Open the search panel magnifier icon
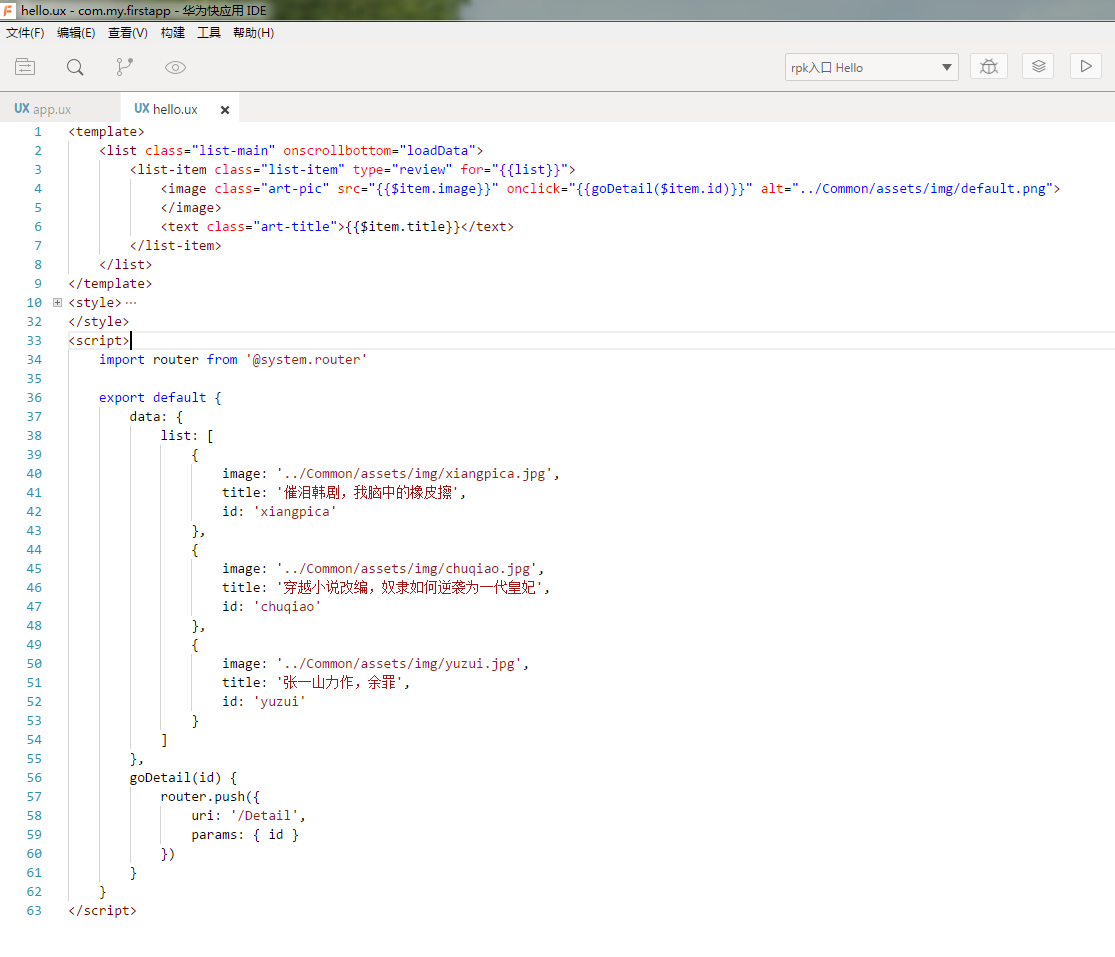This screenshot has height=957, width=1115. (75, 67)
